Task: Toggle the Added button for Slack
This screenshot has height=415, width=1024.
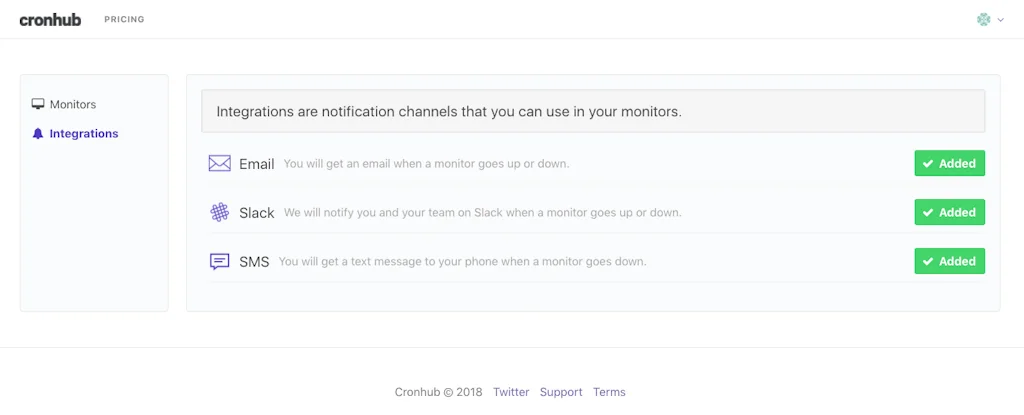Action: (949, 212)
